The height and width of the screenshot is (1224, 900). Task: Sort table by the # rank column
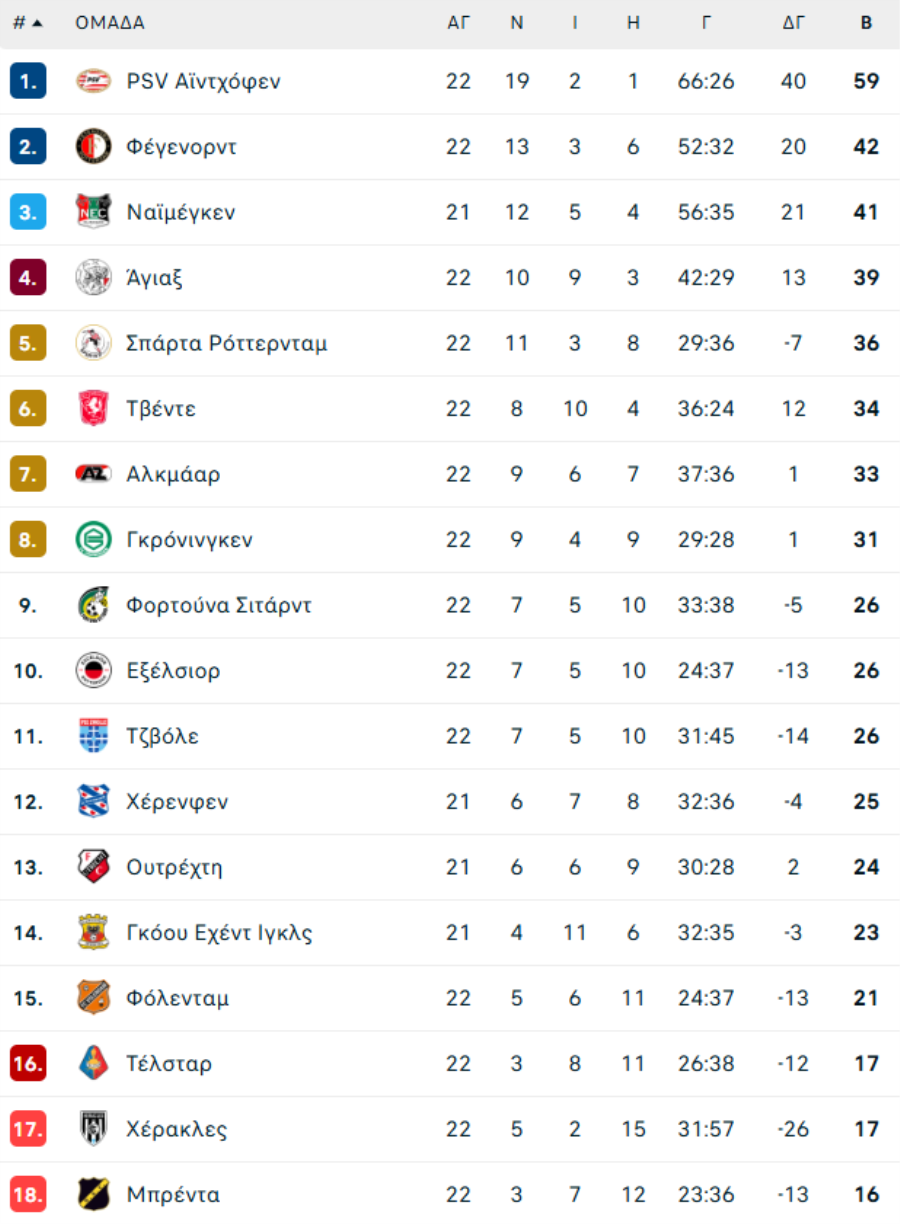pos(27,23)
